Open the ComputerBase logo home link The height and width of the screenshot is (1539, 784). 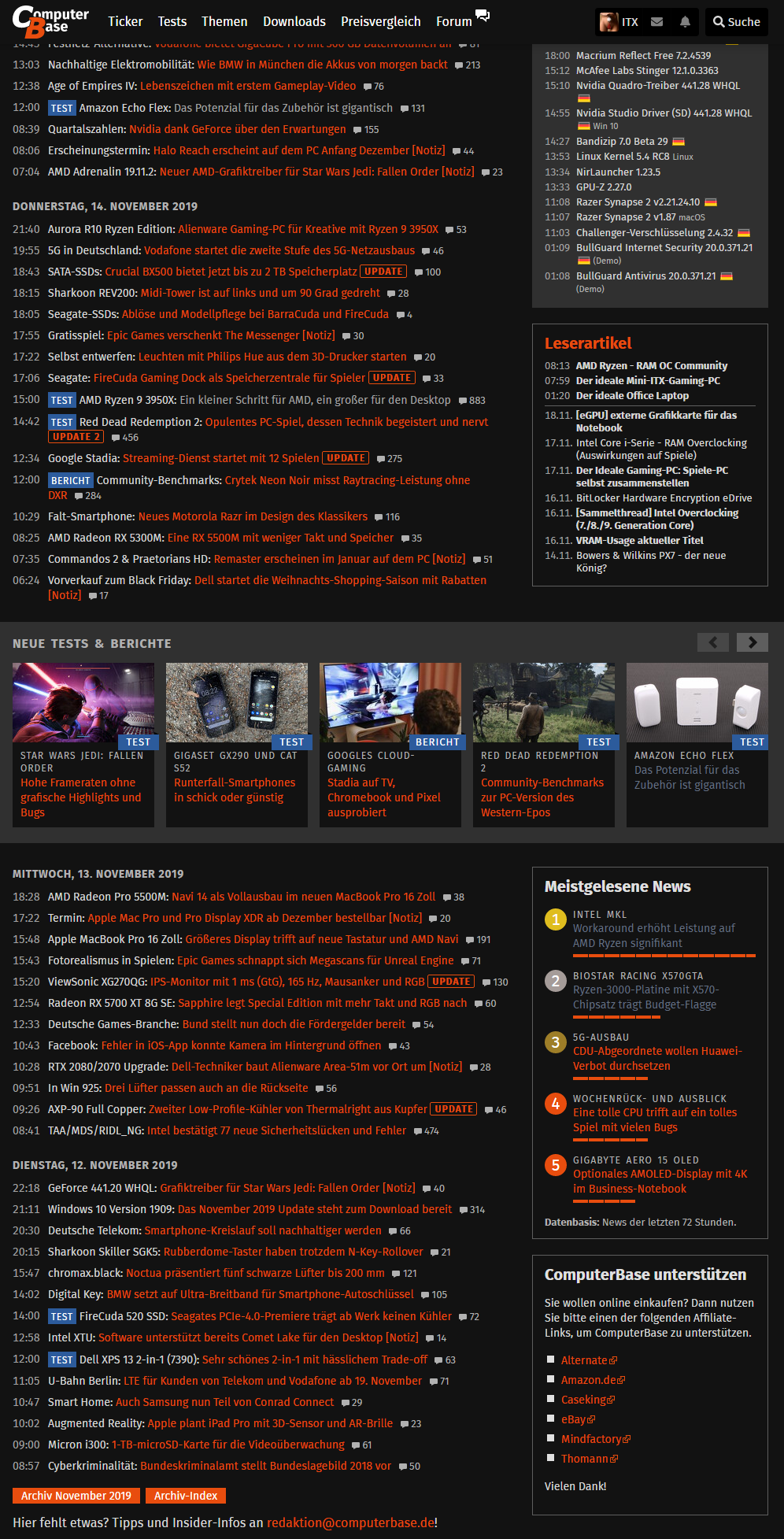50,22
